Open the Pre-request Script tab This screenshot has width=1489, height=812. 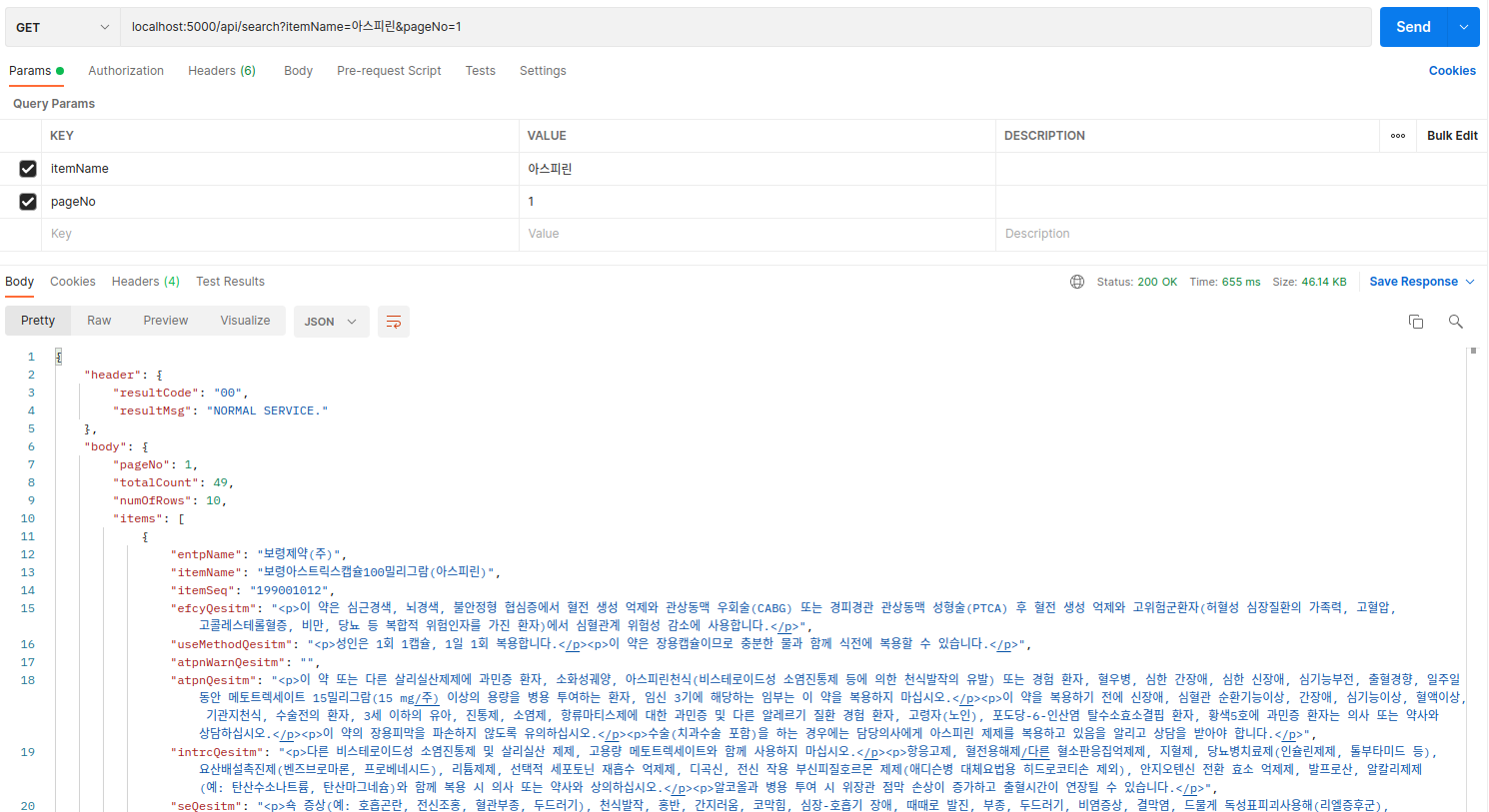click(389, 71)
